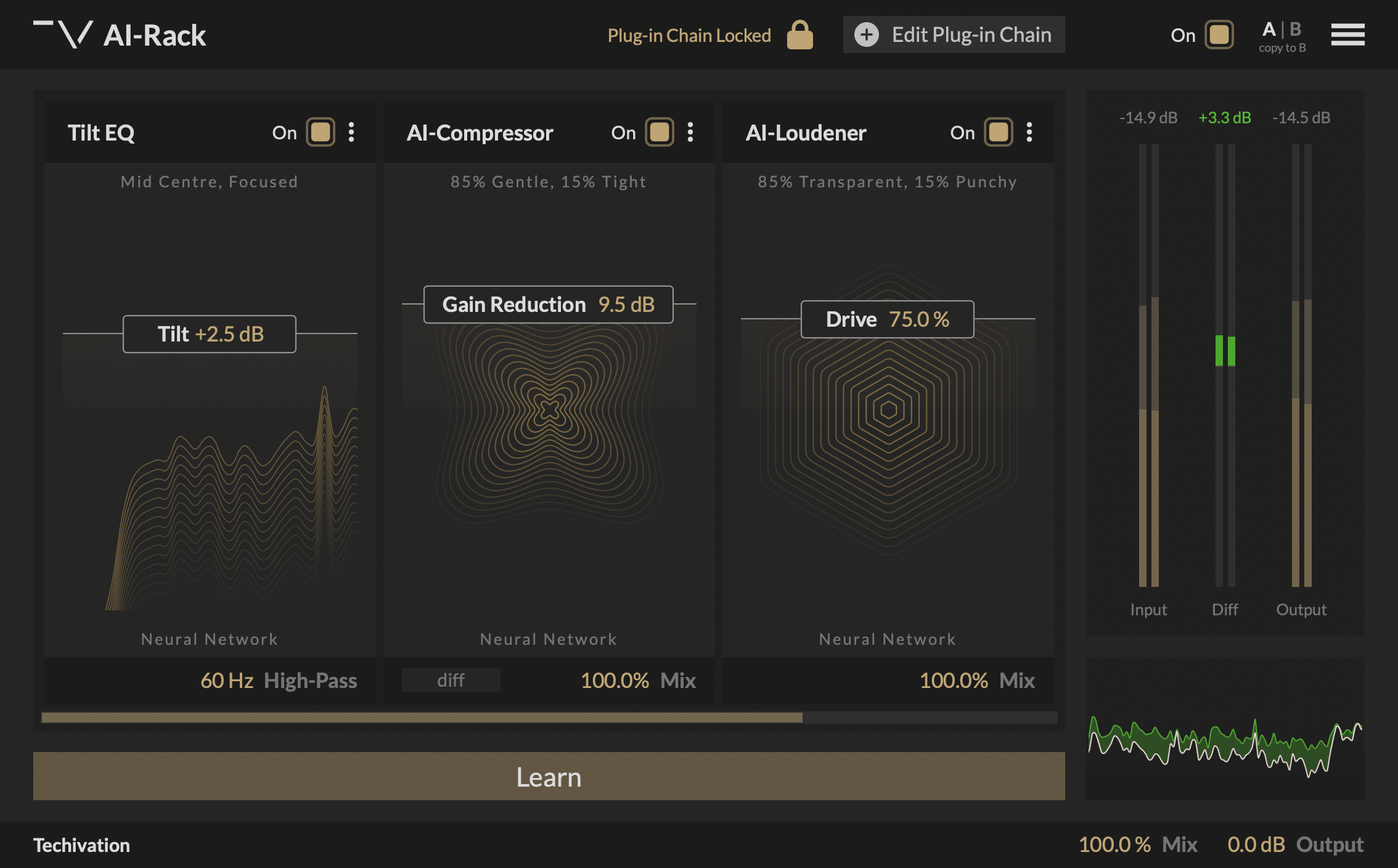Open the 60 Hz High-Pass setting
The height and width of the screenshot is (868, 1398).
point(279,681)
